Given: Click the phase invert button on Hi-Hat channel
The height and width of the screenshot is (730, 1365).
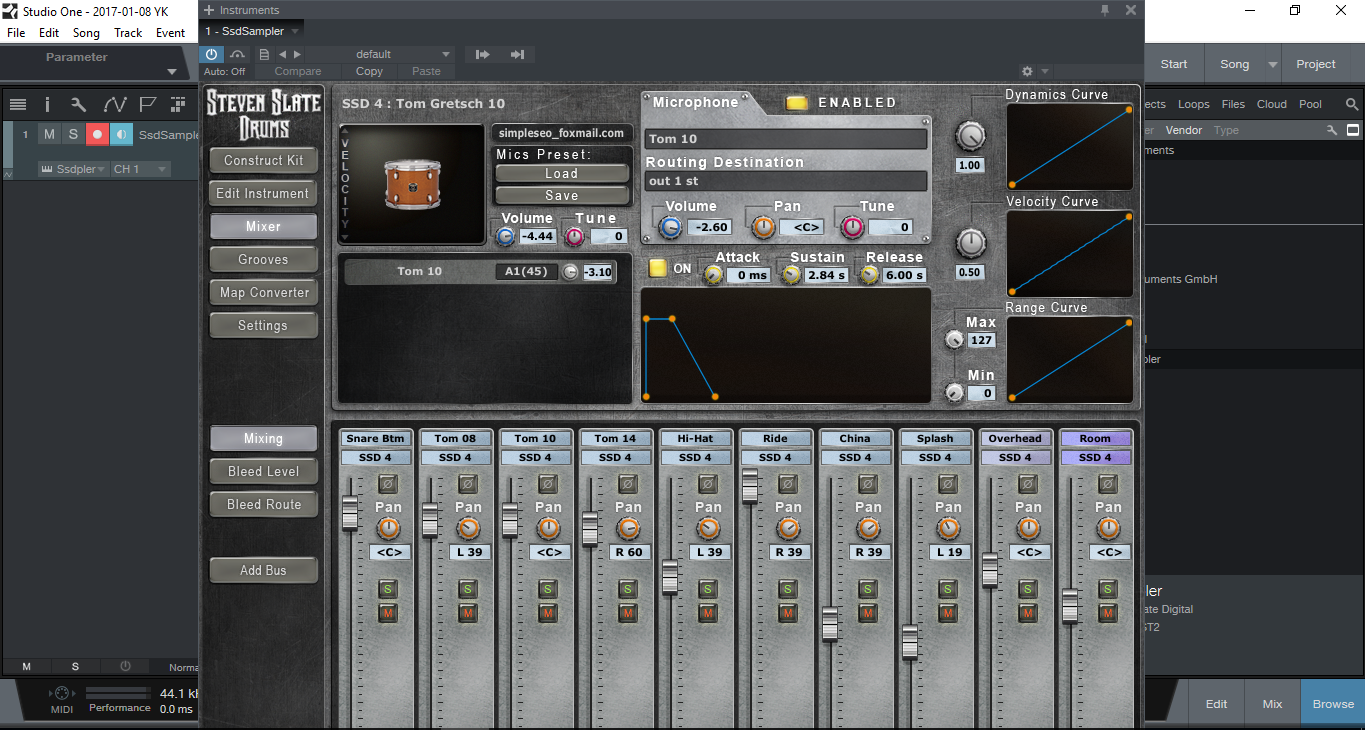Looking at the screenshot, I should coord(708,484).
